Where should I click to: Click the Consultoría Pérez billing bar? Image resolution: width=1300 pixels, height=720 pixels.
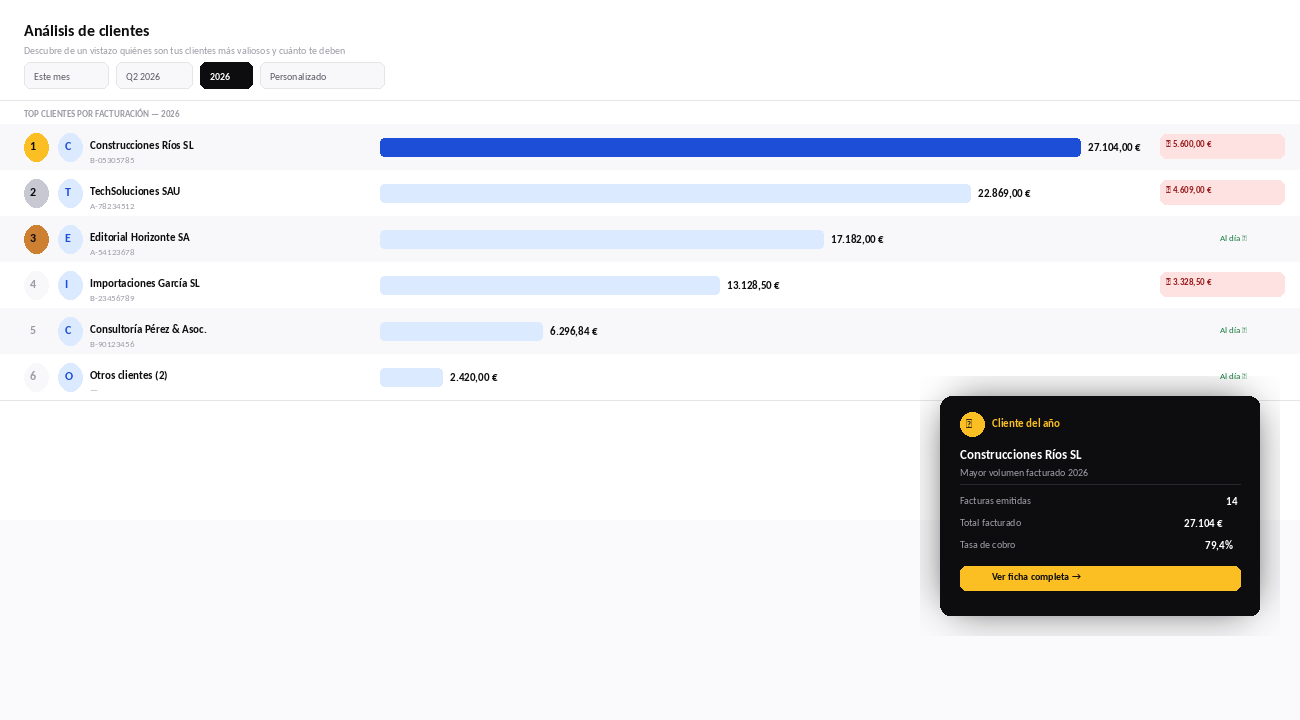[x=461, y=332]
